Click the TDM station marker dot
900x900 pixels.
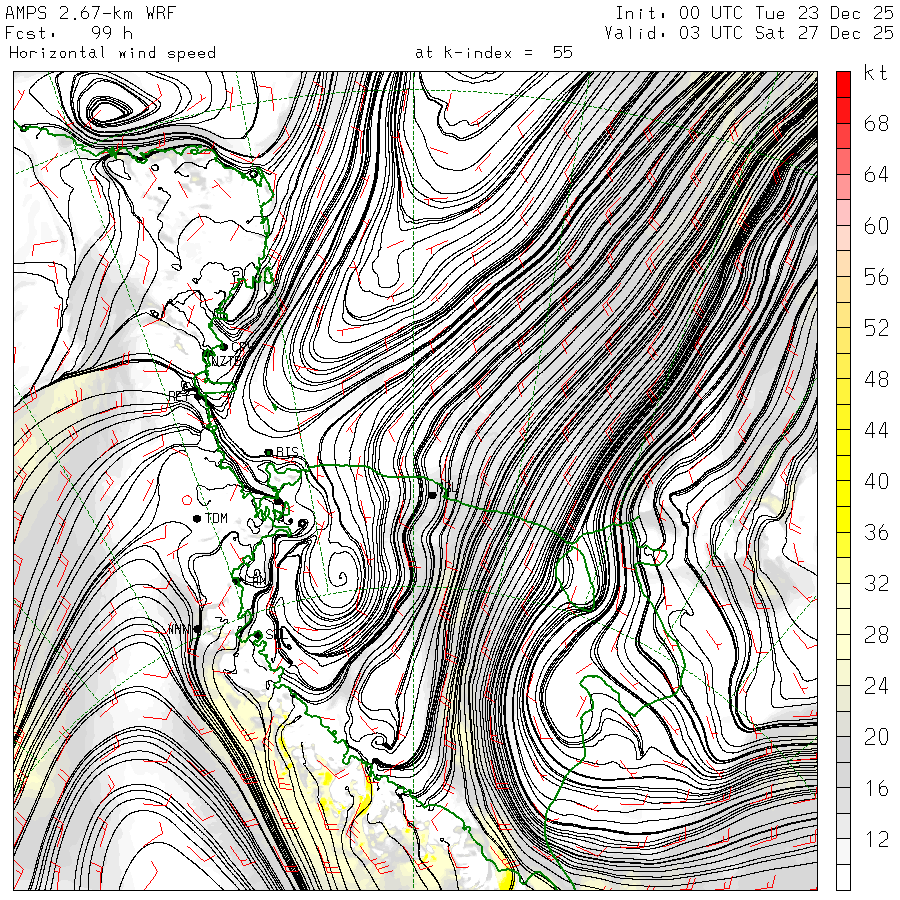197,518
